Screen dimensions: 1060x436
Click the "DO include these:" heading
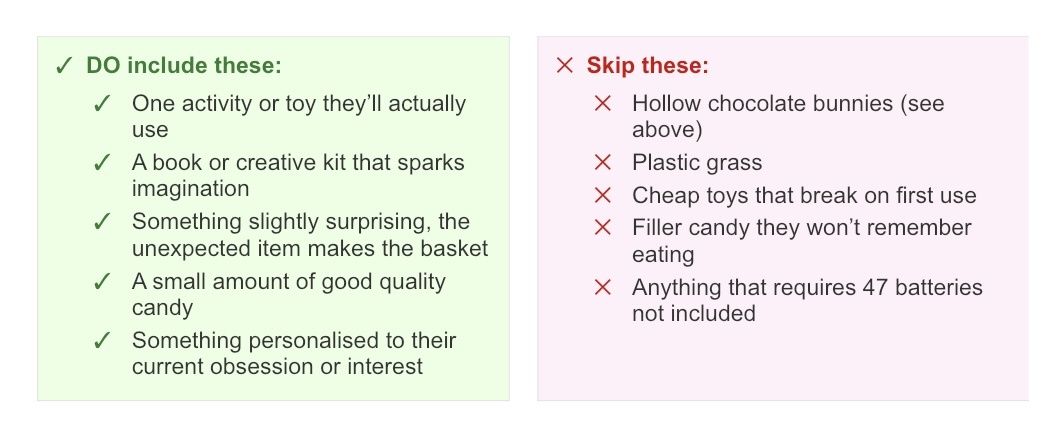tap(184, 67)
